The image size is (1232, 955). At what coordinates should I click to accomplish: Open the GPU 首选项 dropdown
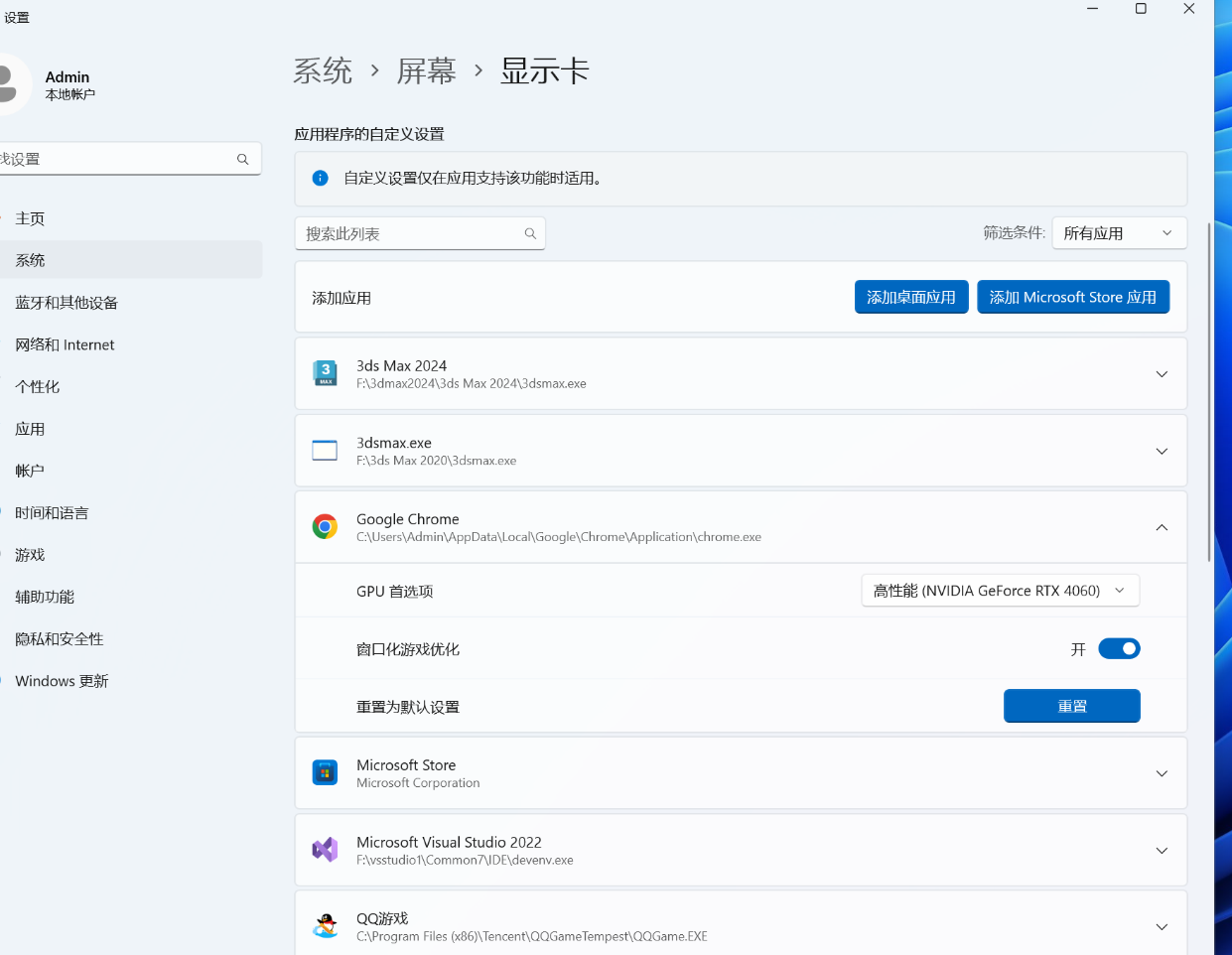(x=1000, y=591)
